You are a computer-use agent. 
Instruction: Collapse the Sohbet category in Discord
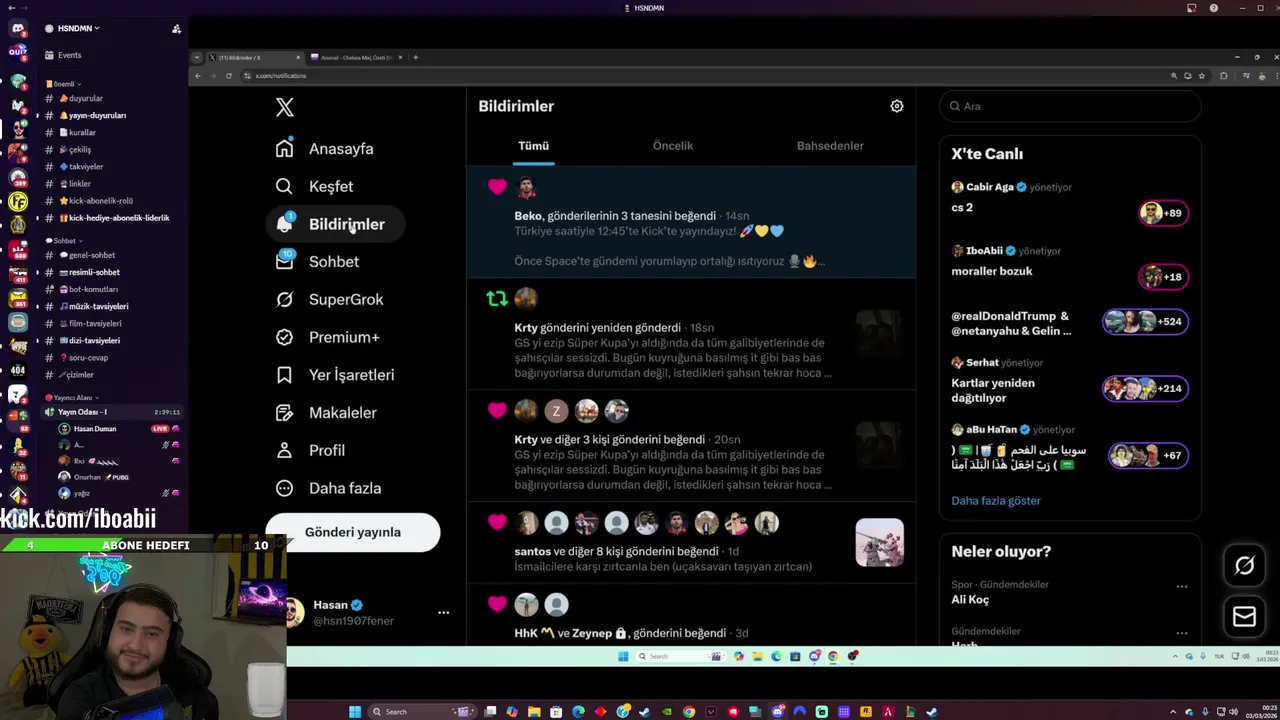pyautogui.click(x=64, y=241)
